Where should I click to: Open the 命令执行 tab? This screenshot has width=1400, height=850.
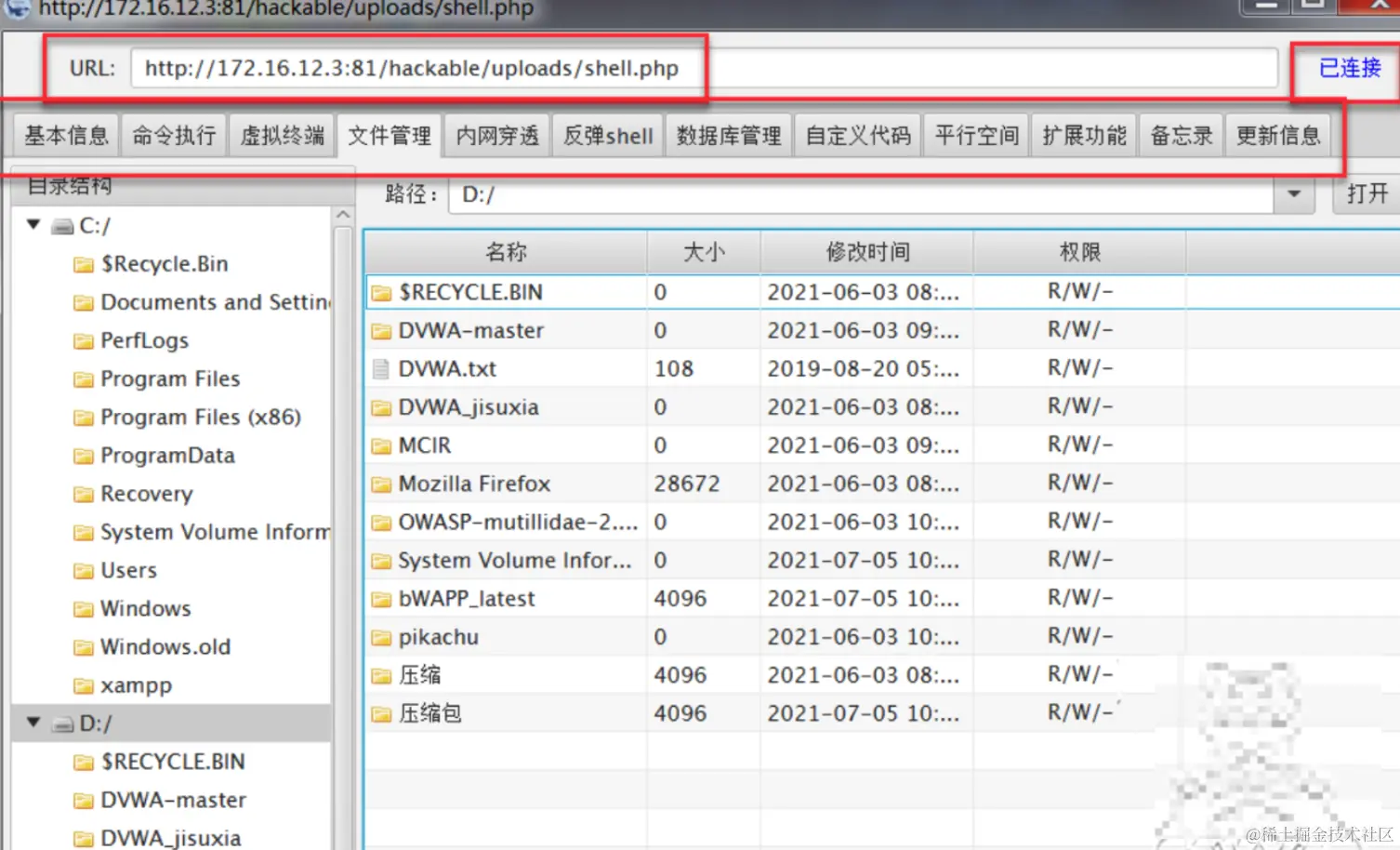pos(174,136)
